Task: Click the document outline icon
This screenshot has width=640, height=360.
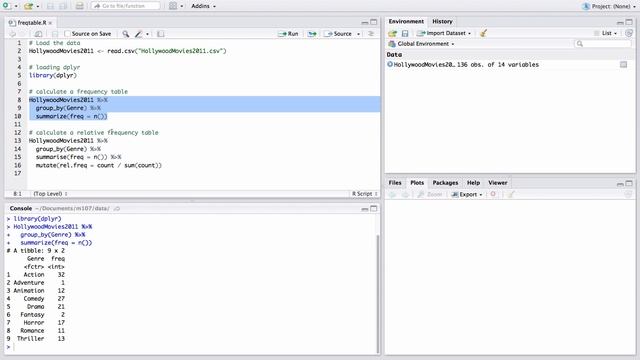Action: 371,34
